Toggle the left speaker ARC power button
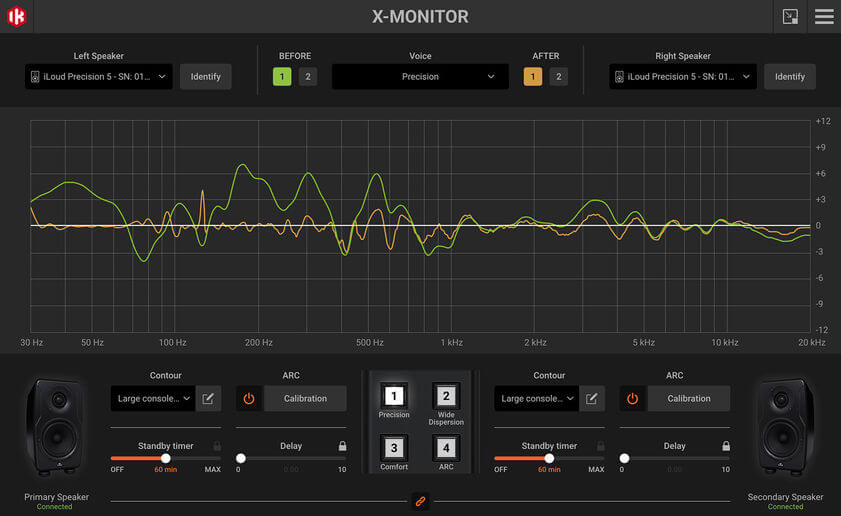Image resolution: width=841 pixels, height=516 pixels. click(x=249, y=399)
